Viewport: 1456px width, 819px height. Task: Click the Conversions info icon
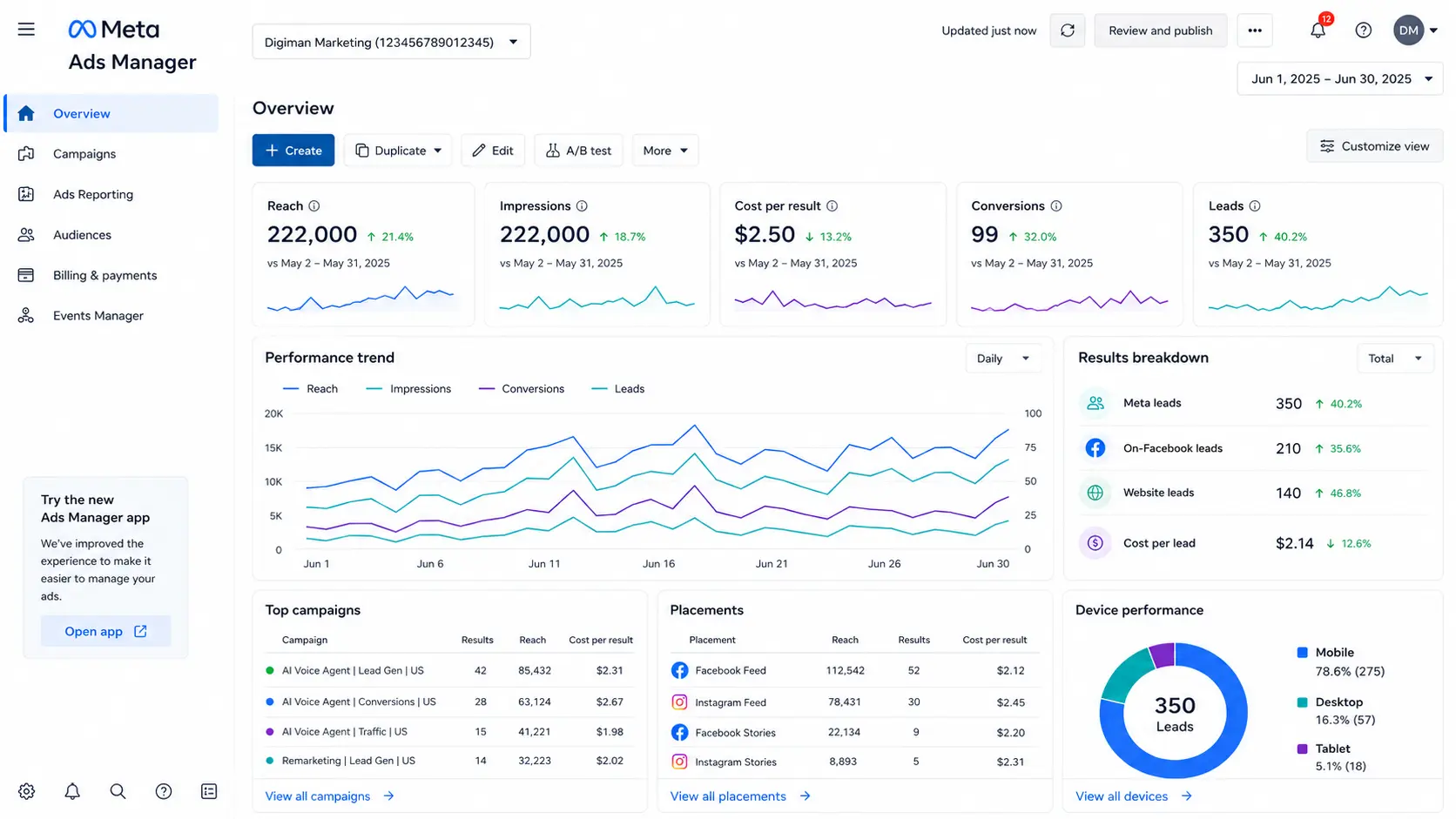1056,206
